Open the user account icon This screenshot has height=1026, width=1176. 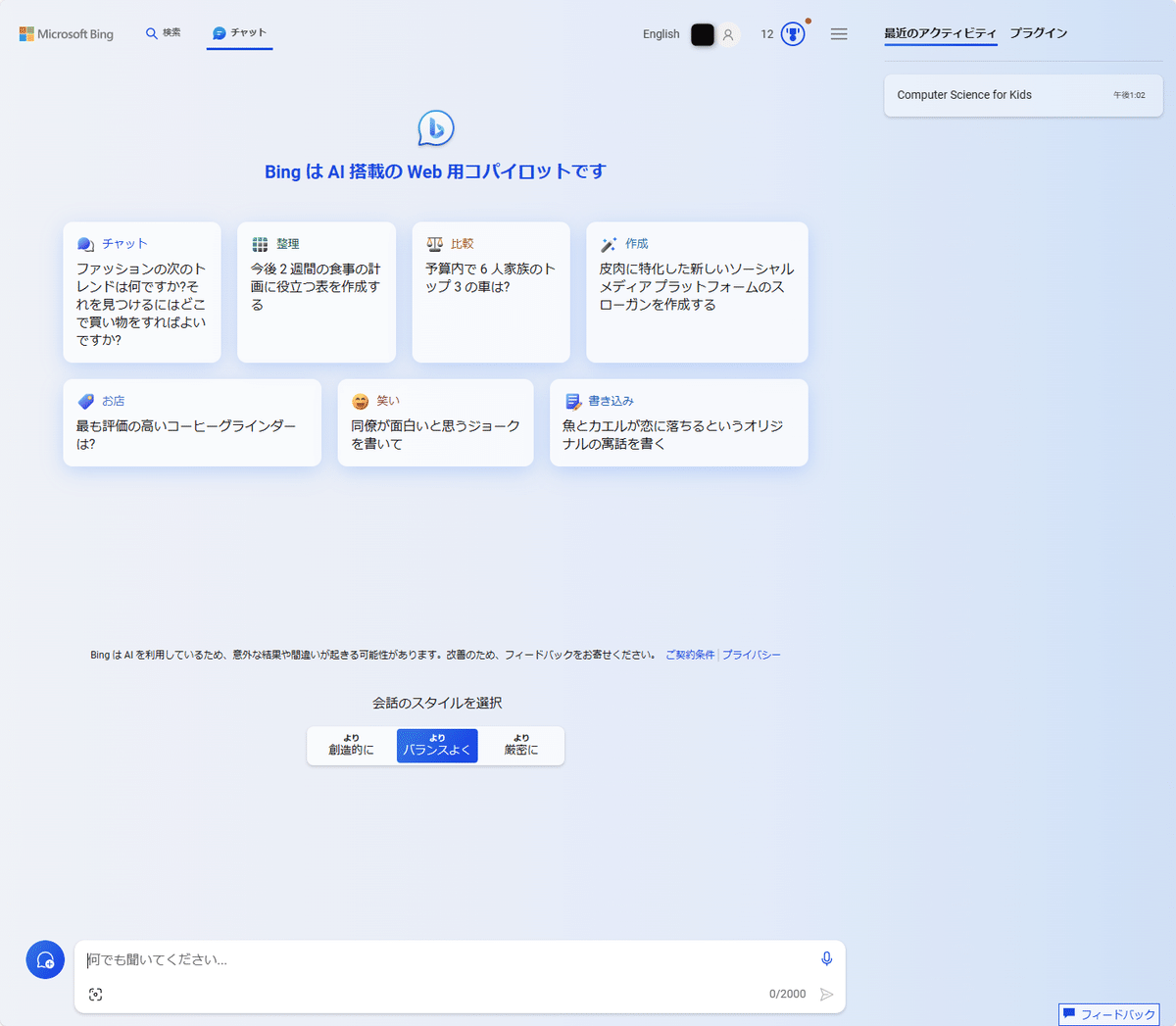[x=728, y=35]
